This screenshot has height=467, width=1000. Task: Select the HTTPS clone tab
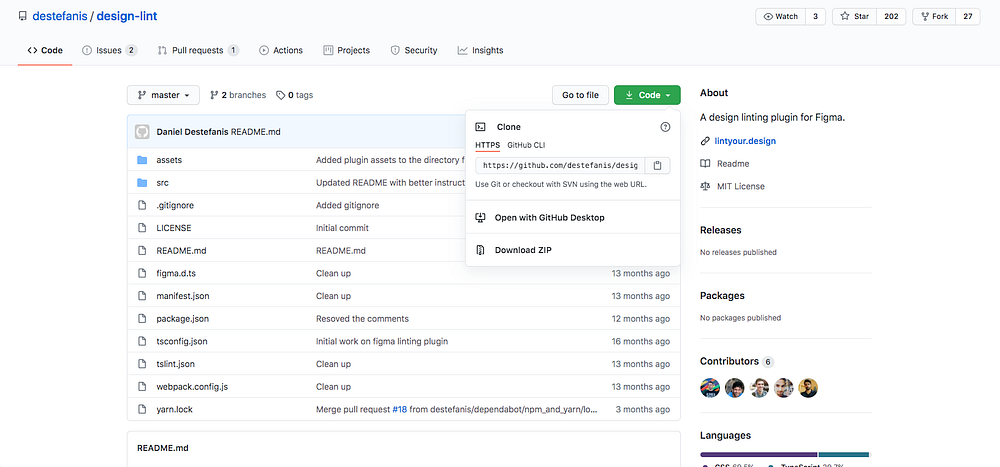click(488, 145)
